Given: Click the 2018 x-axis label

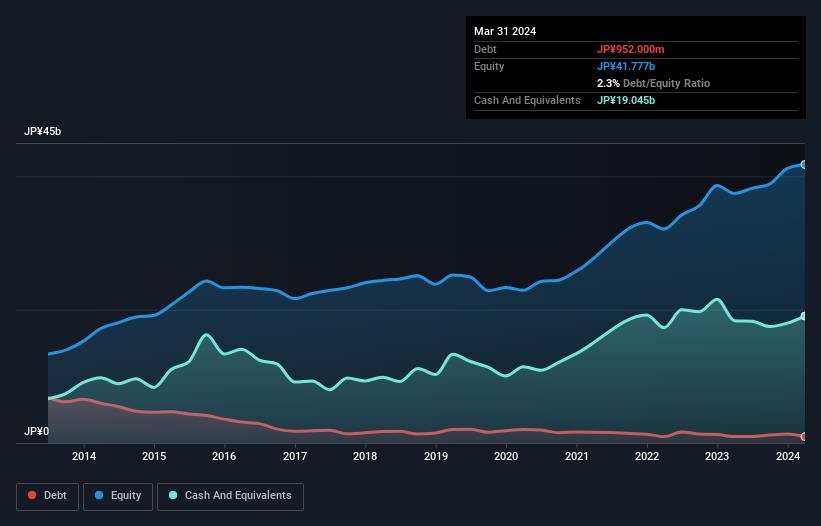Looking at the screenshot, I should pos(365,456).
